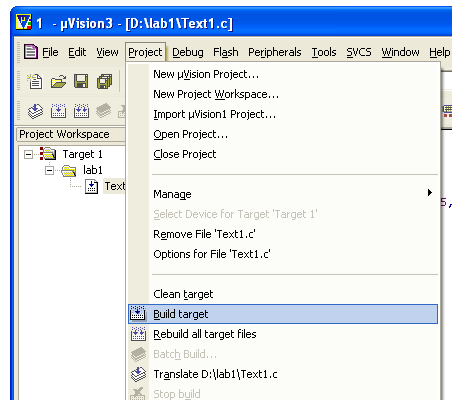452x400 pixels.
Task: Click the µVision3 title bar app icon
Action: (23, 22)
